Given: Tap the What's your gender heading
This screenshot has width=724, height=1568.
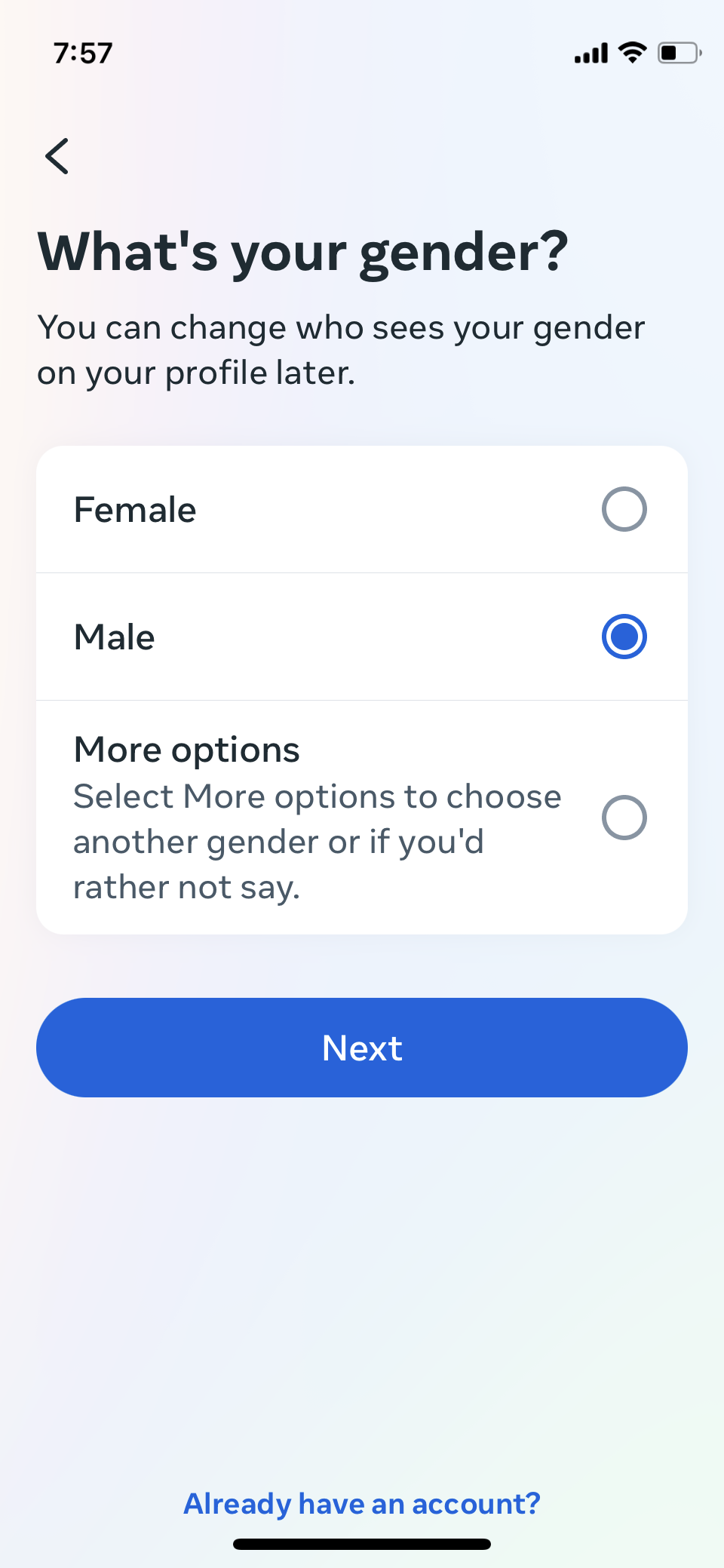Looking at the screenshot, I should point(303,253).
